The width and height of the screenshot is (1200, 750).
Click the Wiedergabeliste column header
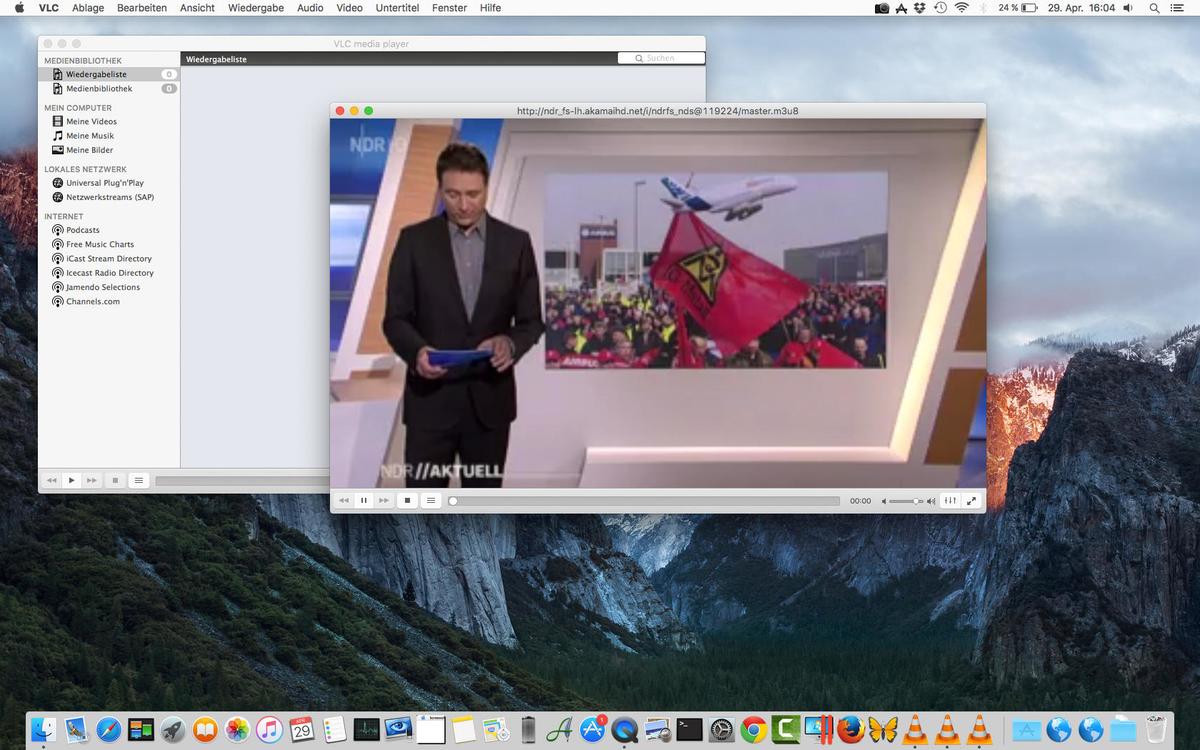tap(216, 59)
